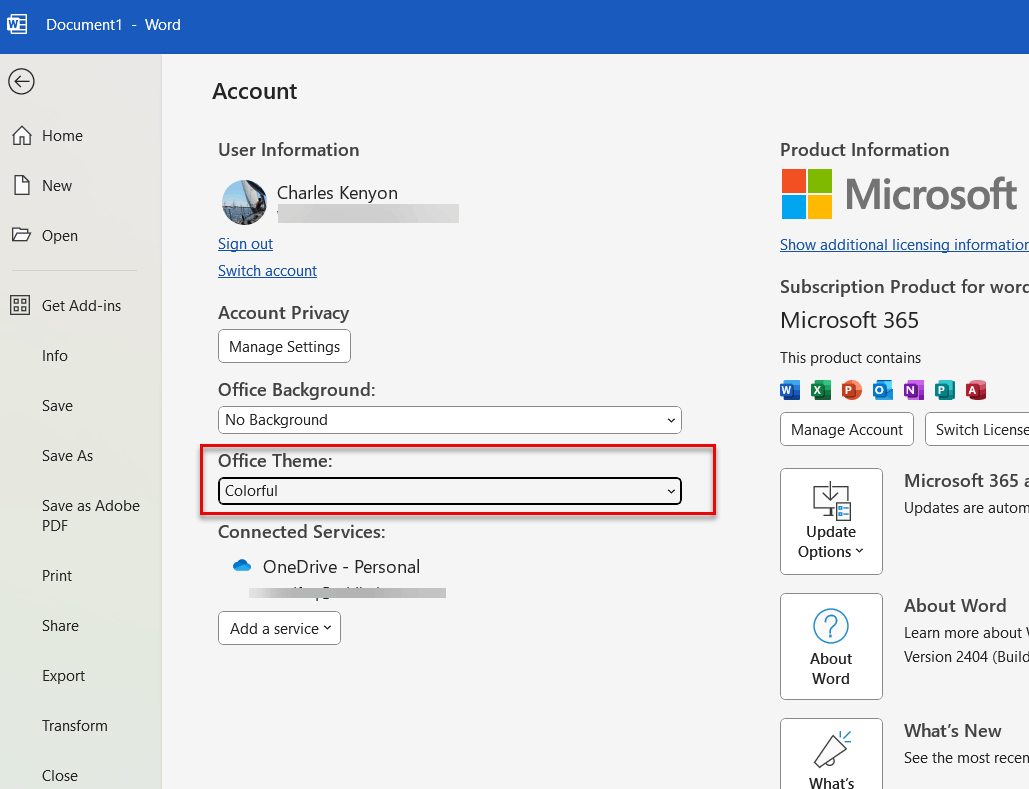The height and width of the screenshot is (789, 1029).
Task: Click the Microsoft four-color logo
Action: coord(807,194)
